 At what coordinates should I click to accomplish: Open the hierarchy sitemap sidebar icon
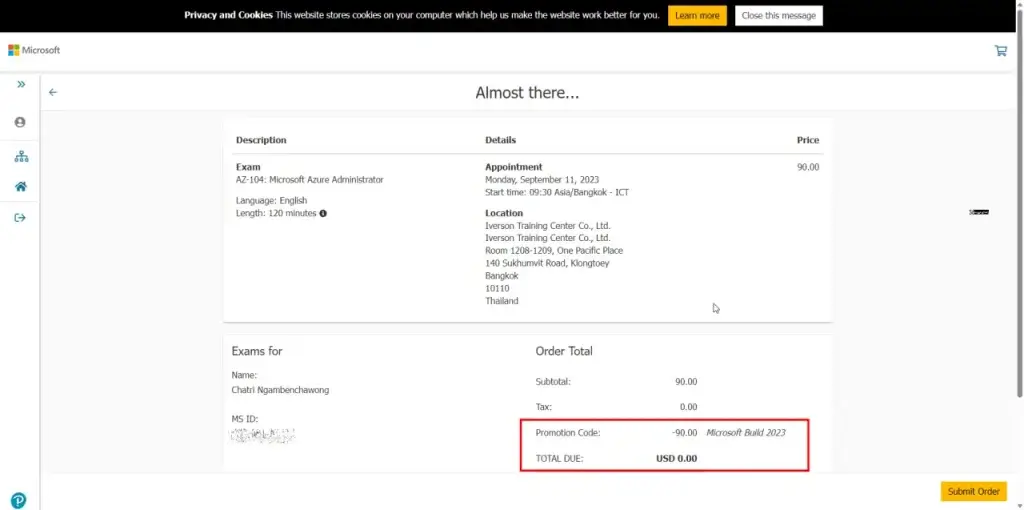pyautogui.click(x=21, y=157)
